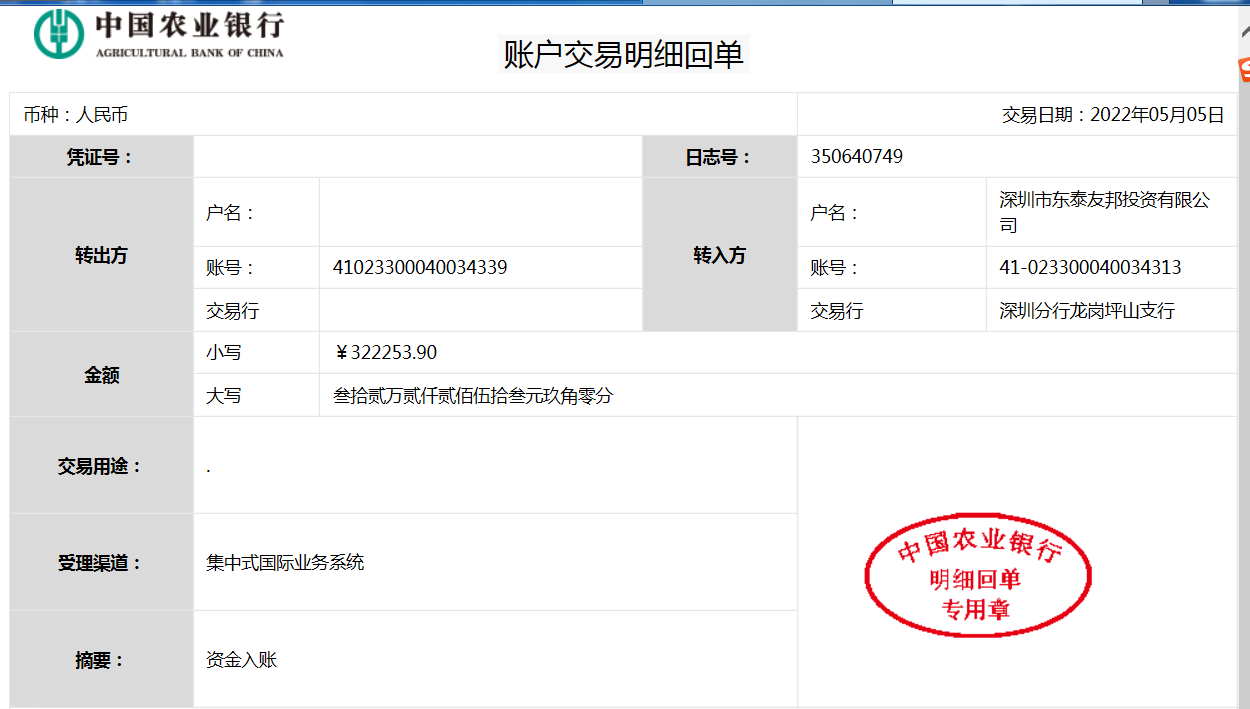Click the 交易用途 label cell
The width and height of the screenshot is (1250, 709).
pyautogui.click(x=101, y=466)
